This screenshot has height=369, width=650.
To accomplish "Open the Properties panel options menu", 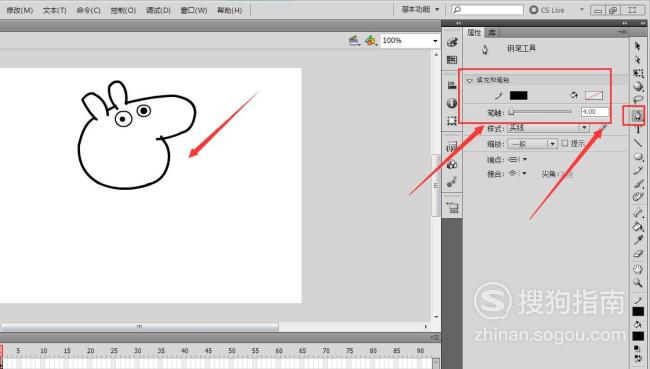I will (x=622, y=32).
